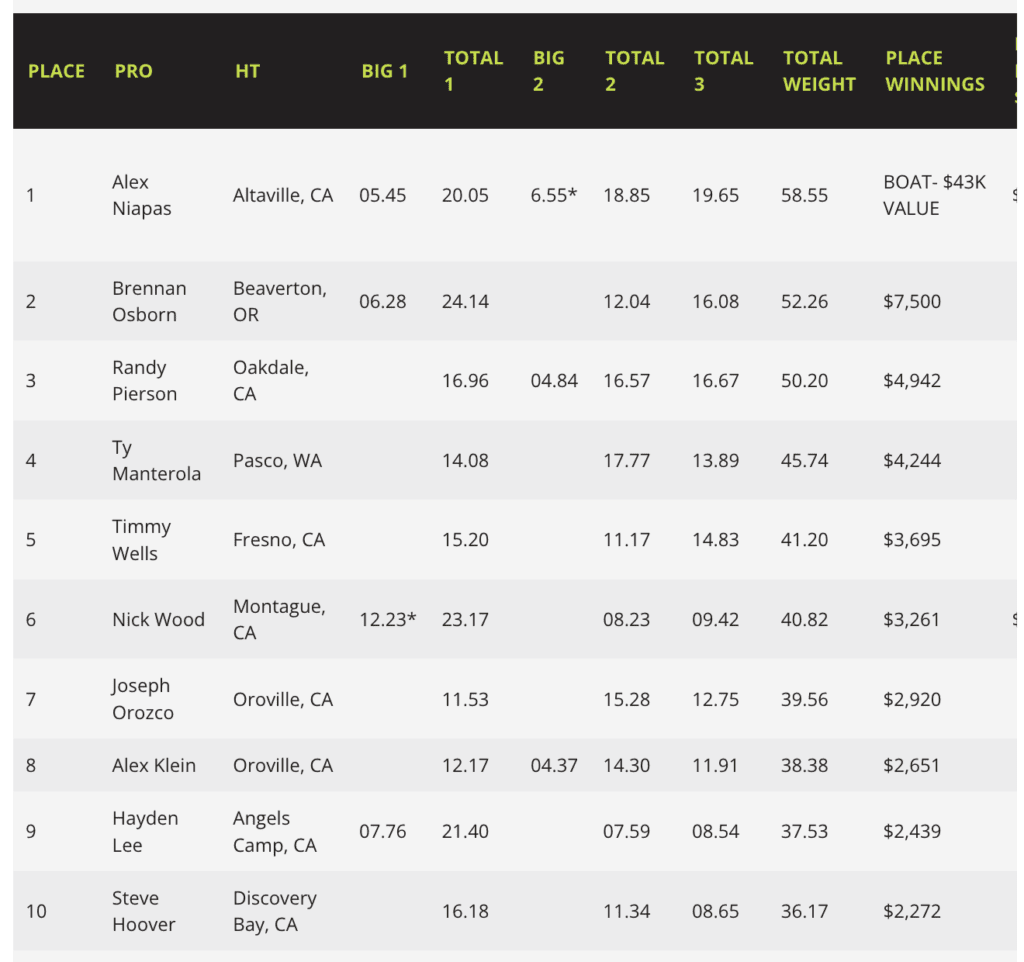1024x962 pixels.
Task: Click the Angels Camp, CA hometown cell
Action: (x=275, y=831)
